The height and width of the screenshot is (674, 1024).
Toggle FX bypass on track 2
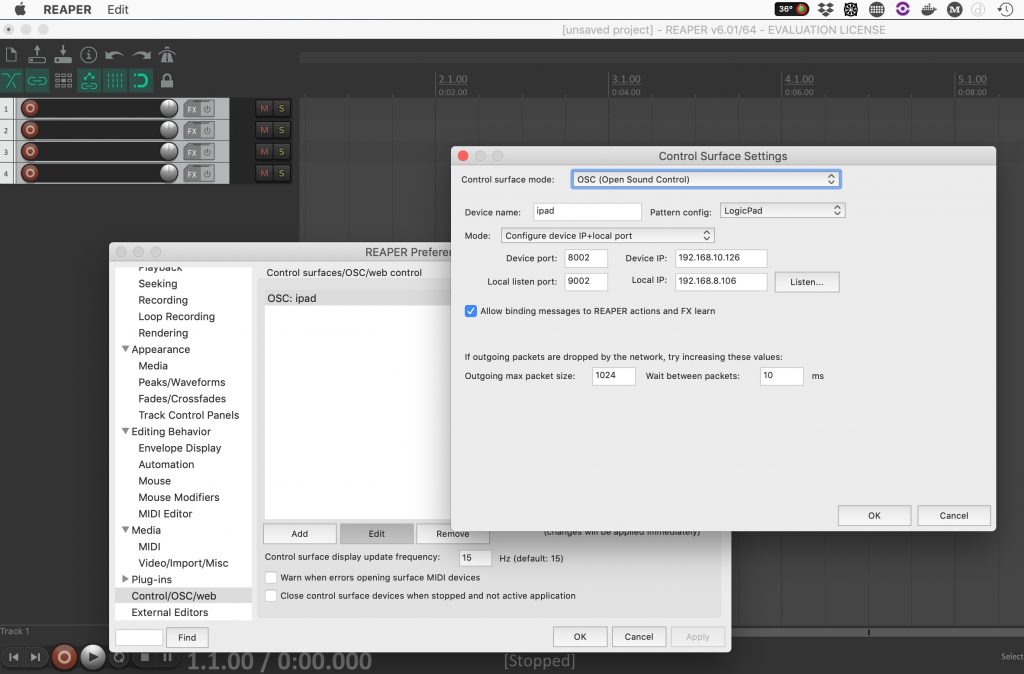pos(207,131)
